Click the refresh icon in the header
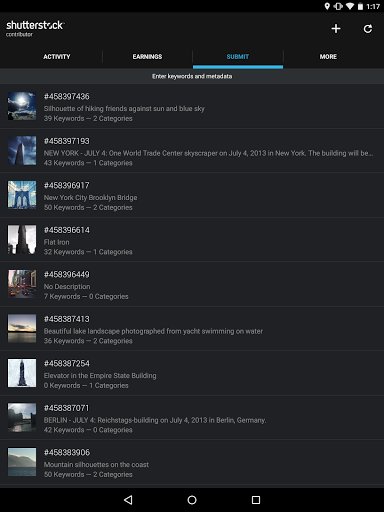Image resolution: width=384 pixels, height=512 pixels. [x=368, y=29]
